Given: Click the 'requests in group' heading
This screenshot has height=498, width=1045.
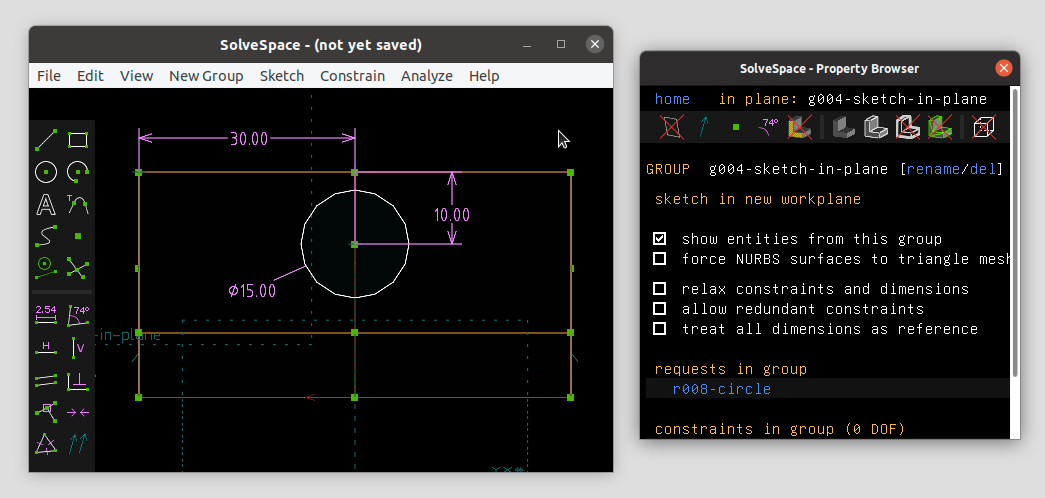Looking at the screenshot, I should (730, 369).
